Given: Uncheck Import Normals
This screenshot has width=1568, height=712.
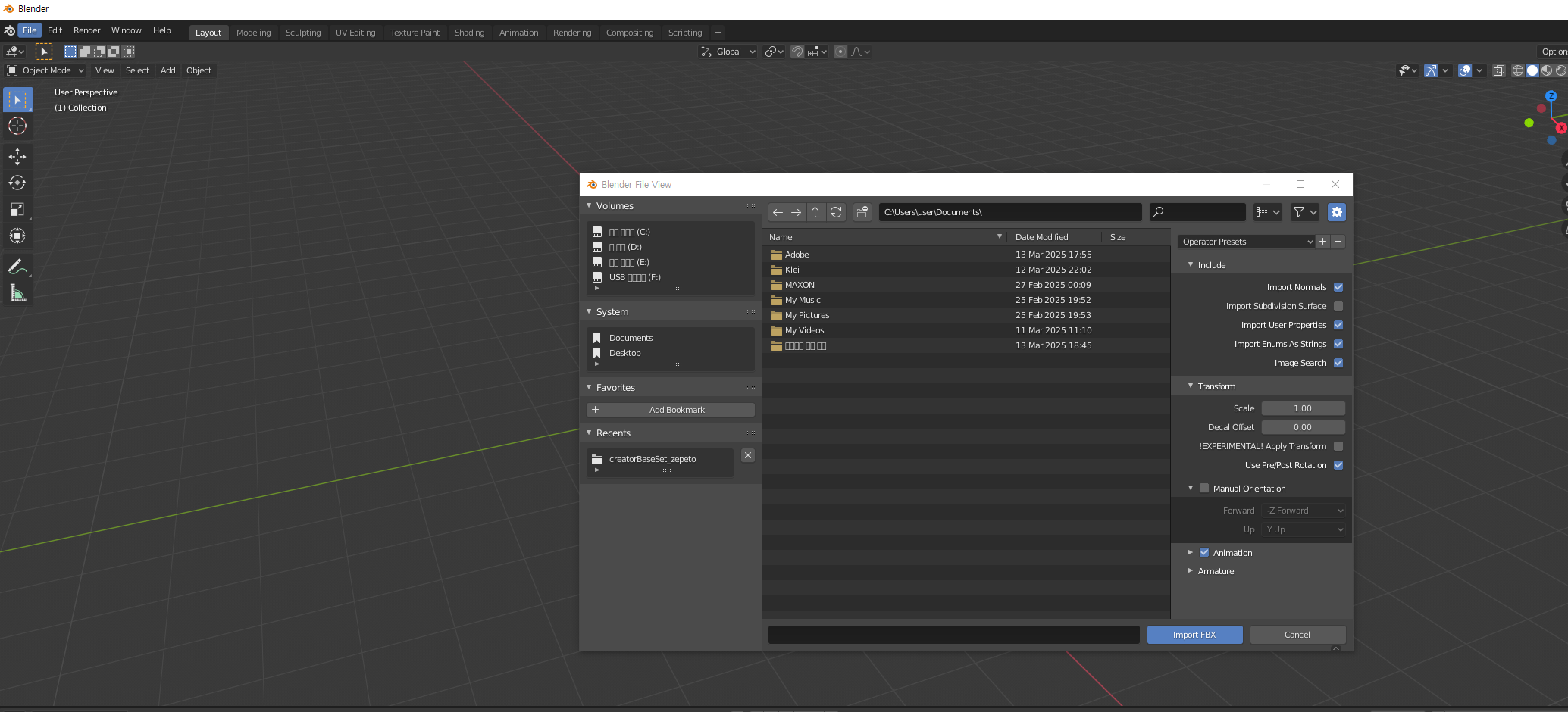Looking at the screenshot, I should (x=1338, y=287).
